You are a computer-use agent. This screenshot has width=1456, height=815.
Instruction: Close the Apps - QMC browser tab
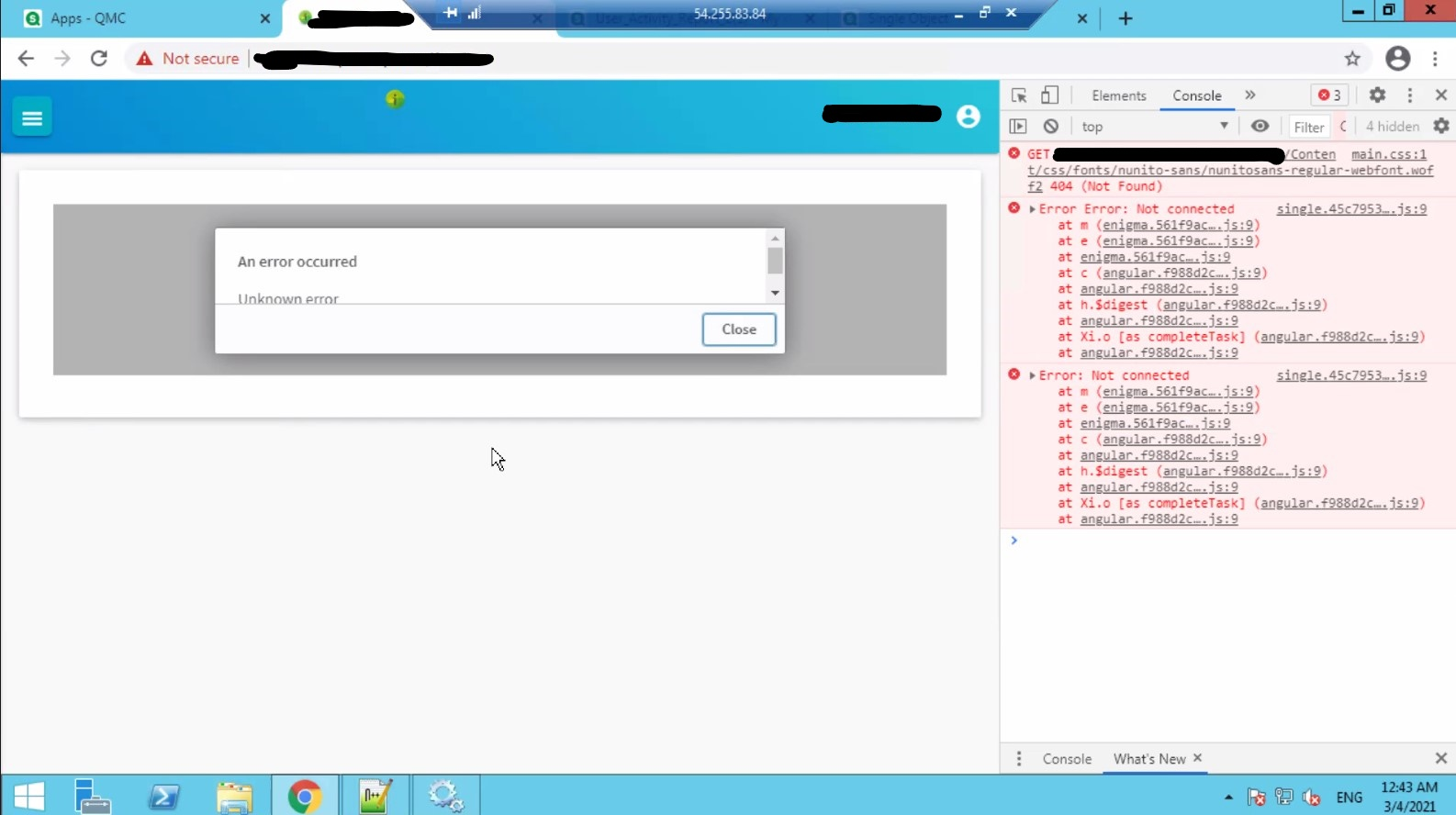click(265, 18)
